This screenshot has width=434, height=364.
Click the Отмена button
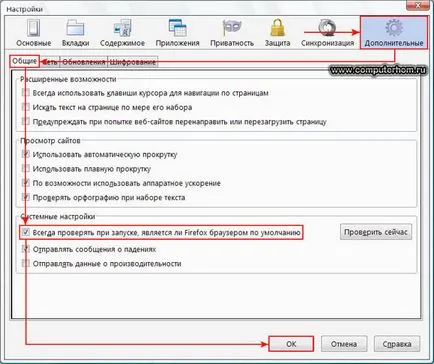[x=344, y=344]
